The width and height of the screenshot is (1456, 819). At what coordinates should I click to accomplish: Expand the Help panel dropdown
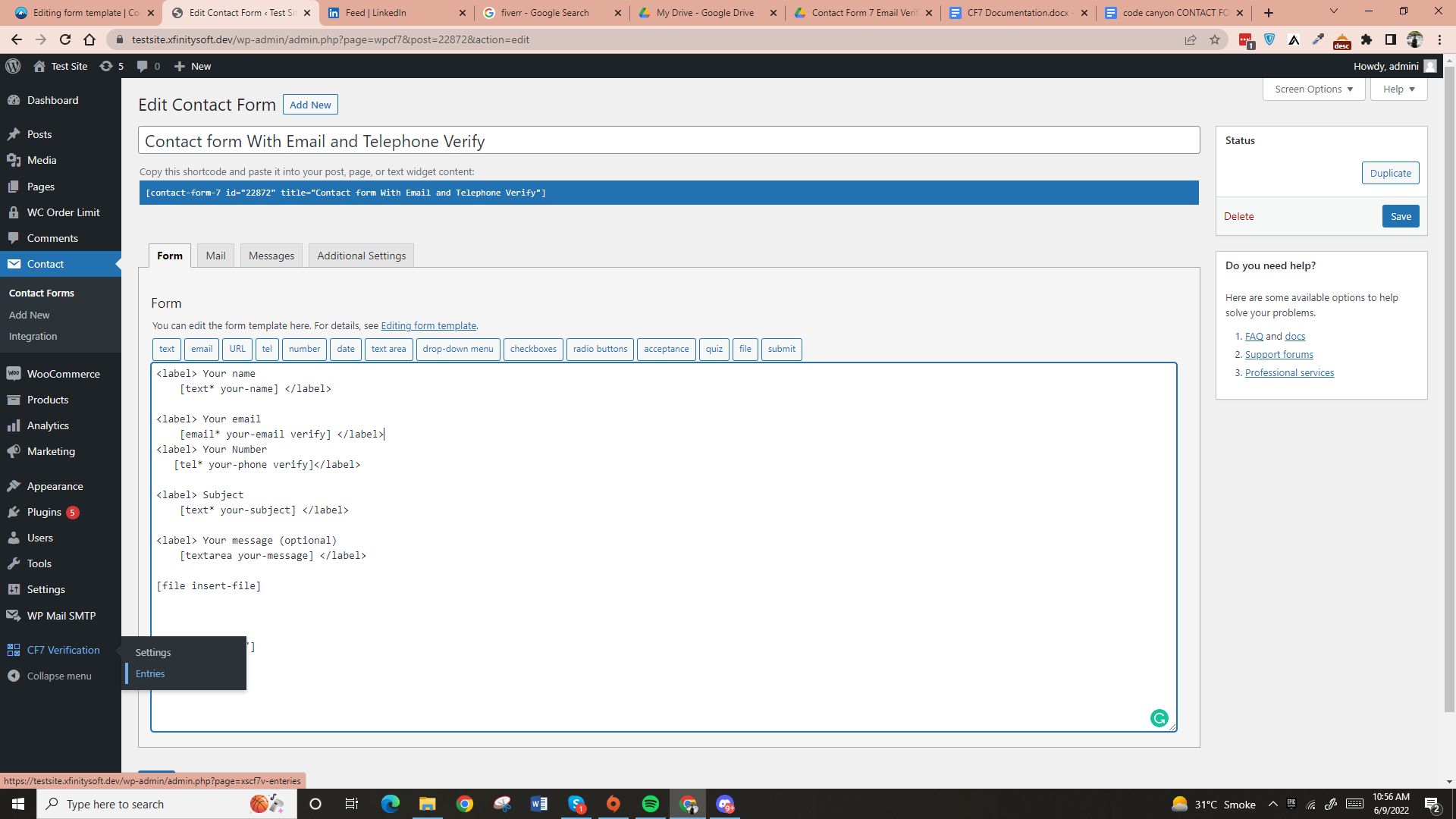(1396, 89)
